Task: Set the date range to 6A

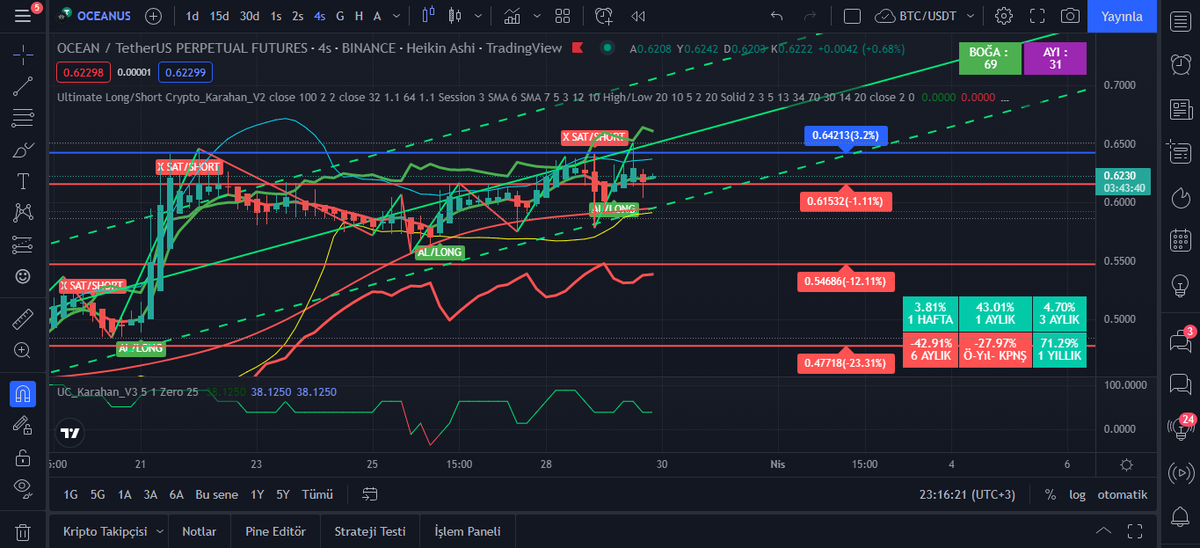Action: (x=176, y=494)
